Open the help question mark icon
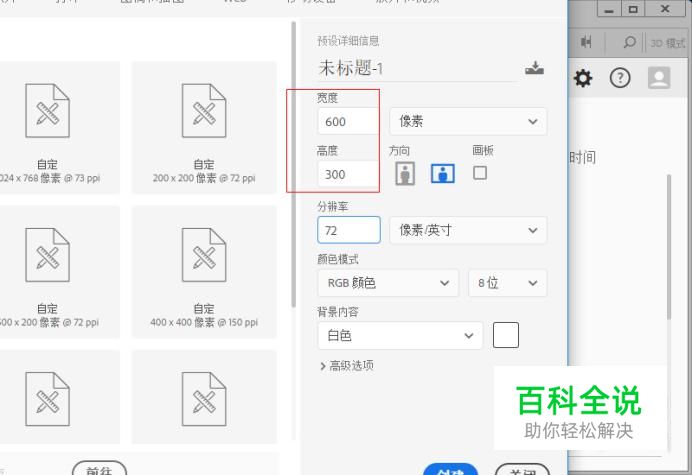Image resolution: width=692 pixels, height=475 pixels. pos(620,78)
